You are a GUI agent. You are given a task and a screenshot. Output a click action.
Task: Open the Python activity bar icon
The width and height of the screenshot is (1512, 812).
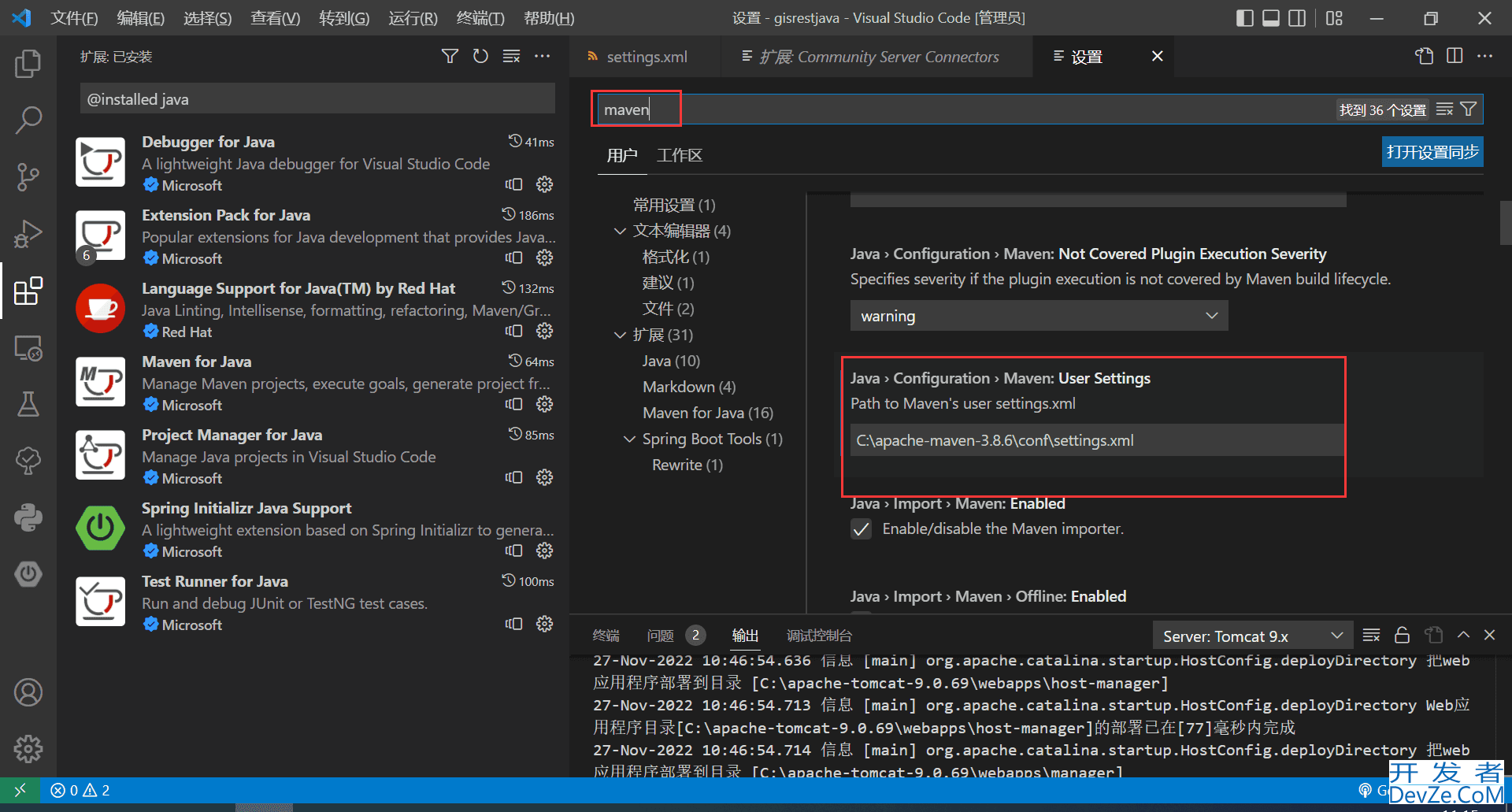[x=28, y=517]
